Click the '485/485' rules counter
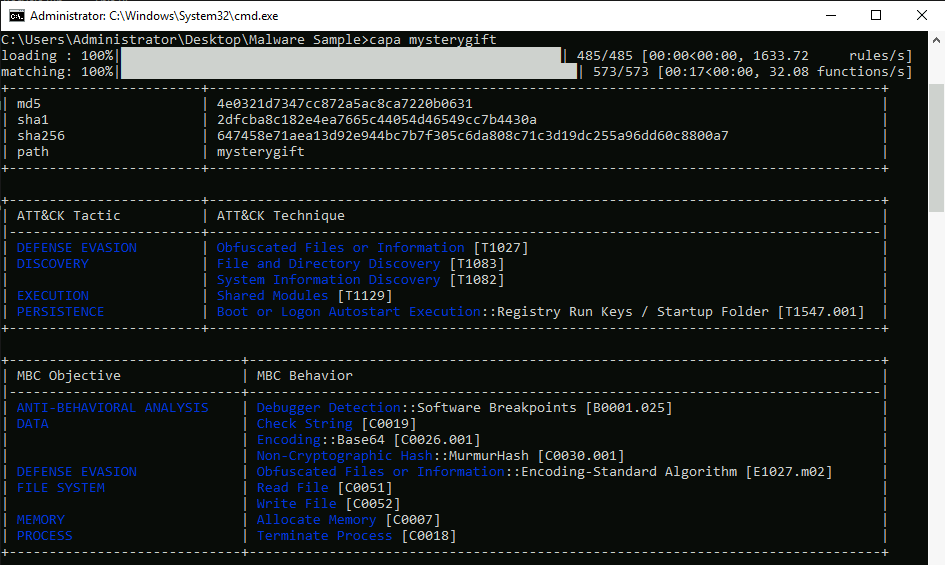This screenshot has width=945, height=565. (604, 55)
